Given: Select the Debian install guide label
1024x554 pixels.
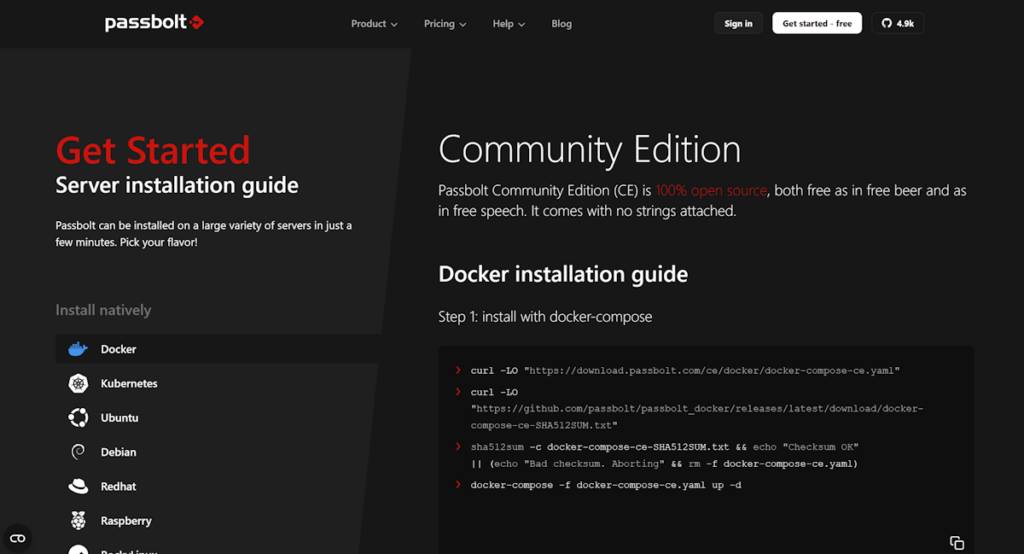Looking at the screenshot, I should click(x=119, y=452).
